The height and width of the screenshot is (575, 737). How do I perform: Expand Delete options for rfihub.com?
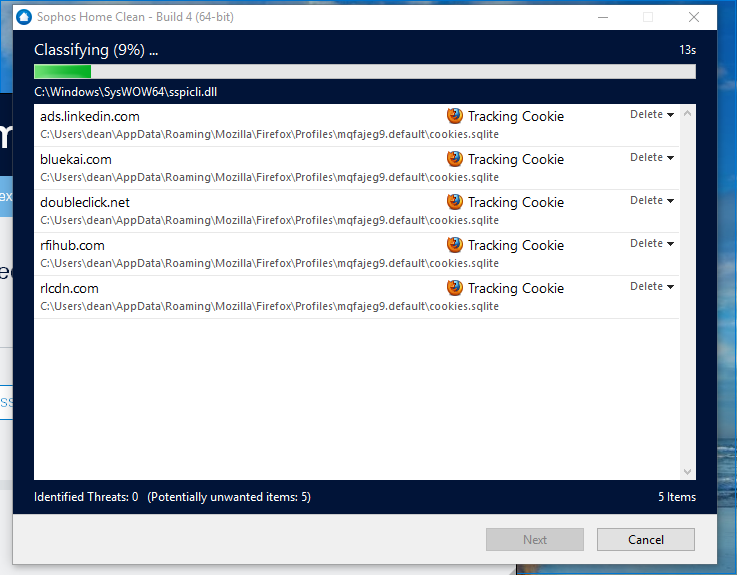click(x=652, y=244)
